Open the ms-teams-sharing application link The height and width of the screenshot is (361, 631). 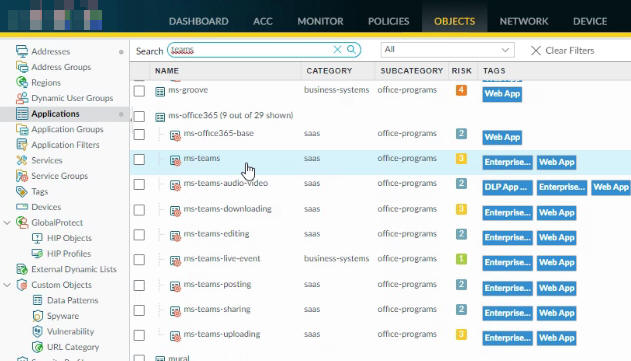[x=217, y=309]
